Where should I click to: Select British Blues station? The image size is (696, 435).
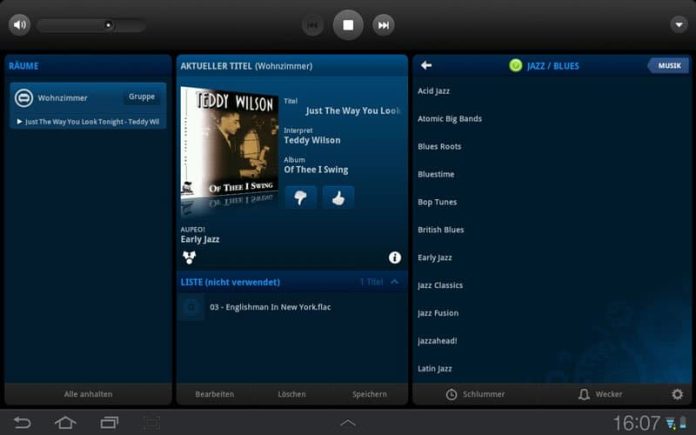coord(552,230)
